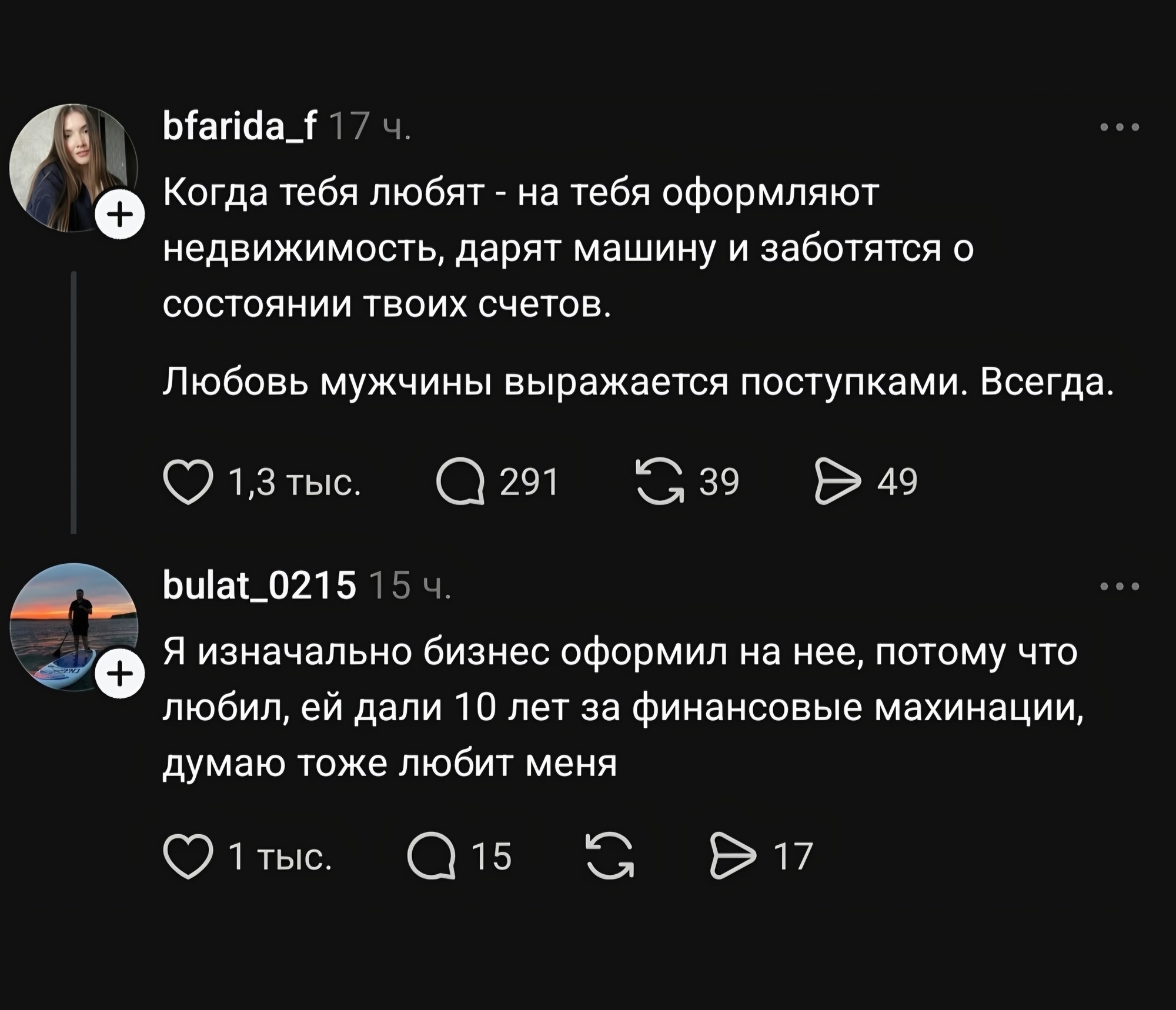Like the bulat_0215 reply with heart icon
Viewport: 1176px width, 1010px height.
[188, 857]
